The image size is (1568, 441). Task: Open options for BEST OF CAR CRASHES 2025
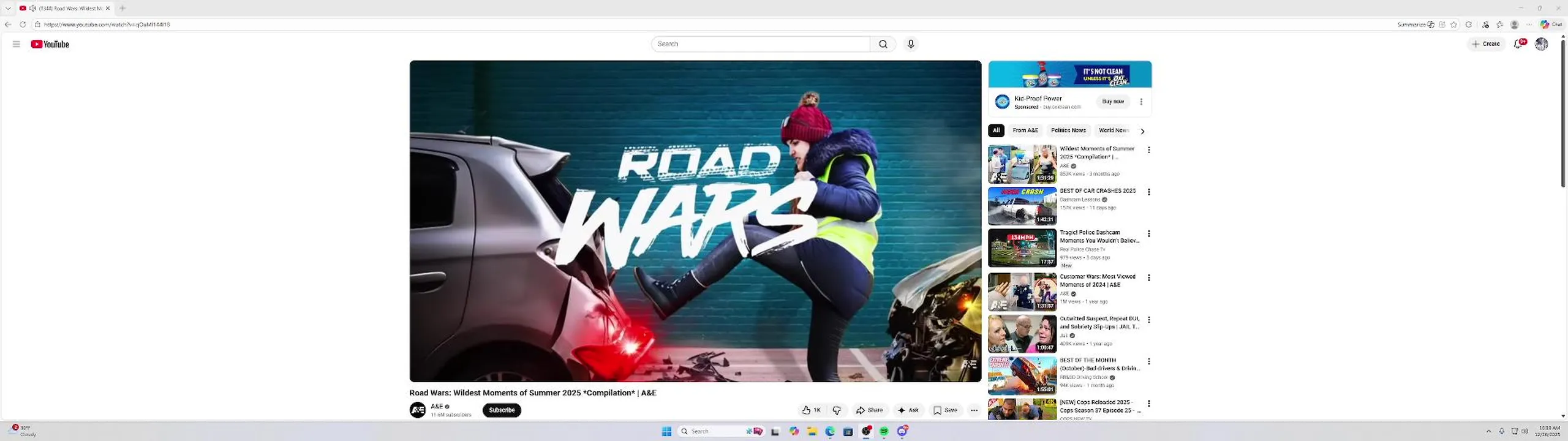pyautogui.click(x=1148, y=192)
